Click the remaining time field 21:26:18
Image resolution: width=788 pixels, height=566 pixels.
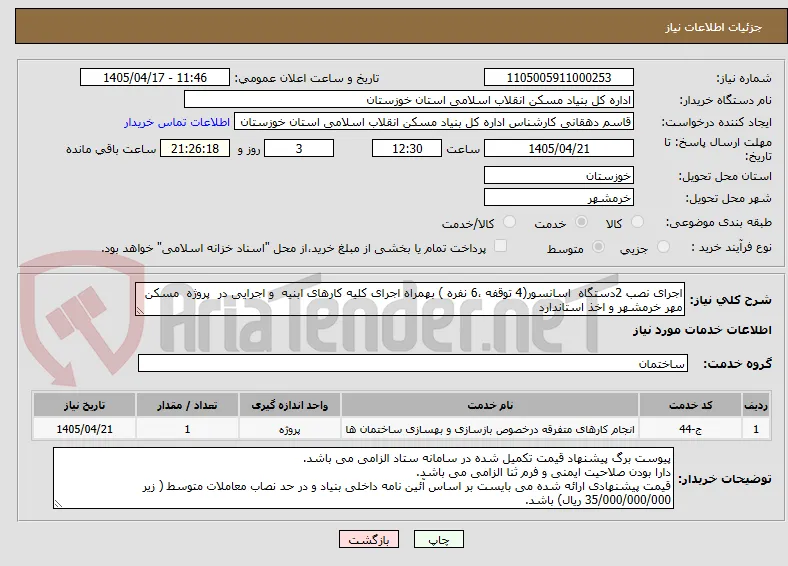coord(195,148)
